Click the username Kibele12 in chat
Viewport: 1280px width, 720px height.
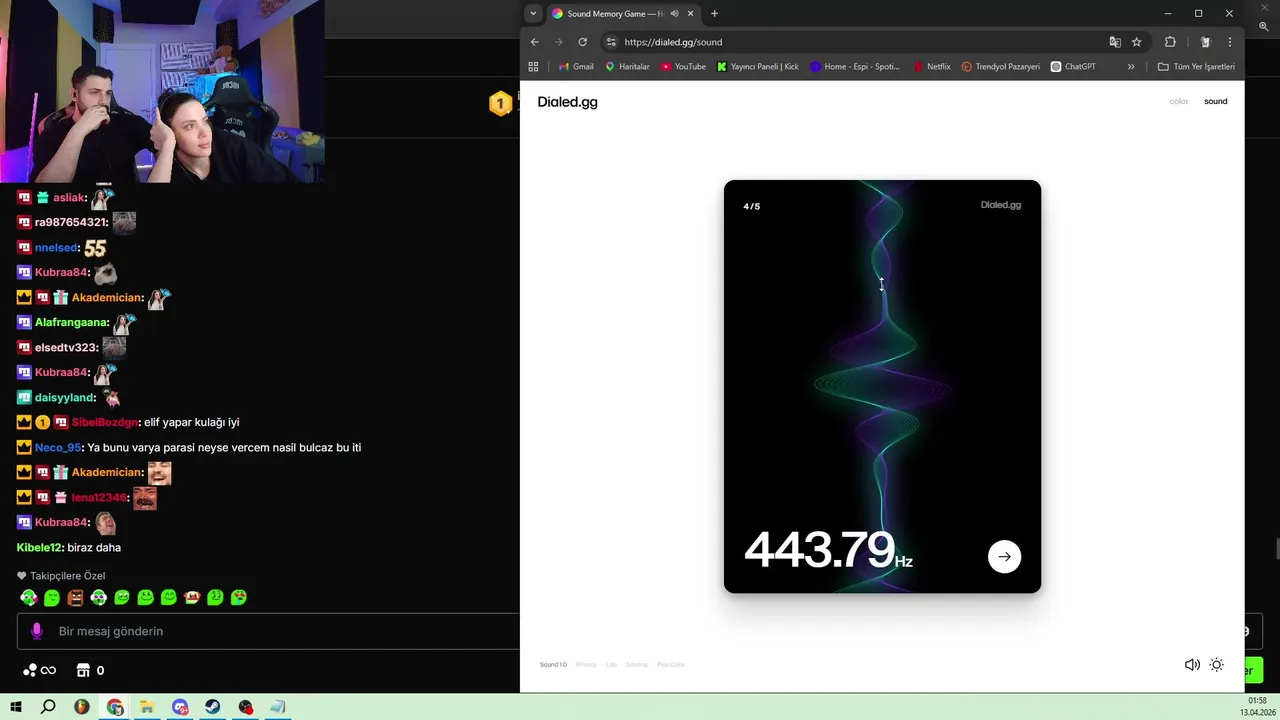40,547
